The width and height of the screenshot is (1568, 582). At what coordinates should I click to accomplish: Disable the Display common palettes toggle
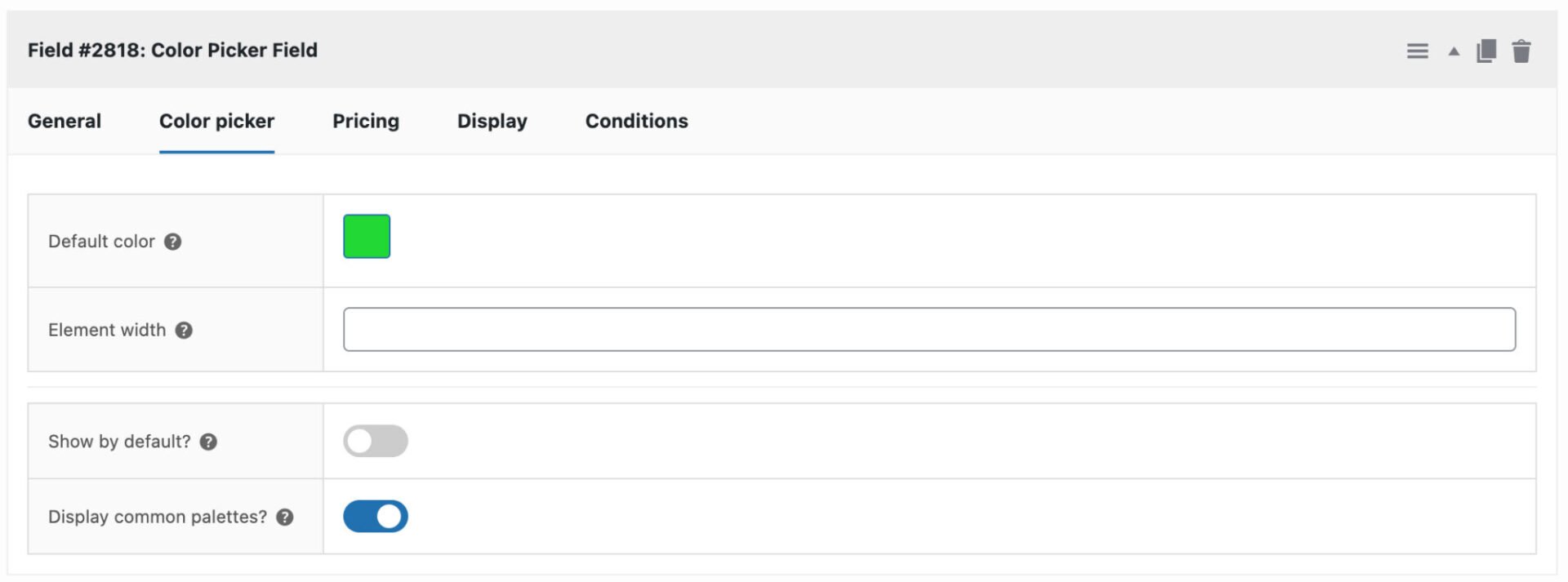376,516
